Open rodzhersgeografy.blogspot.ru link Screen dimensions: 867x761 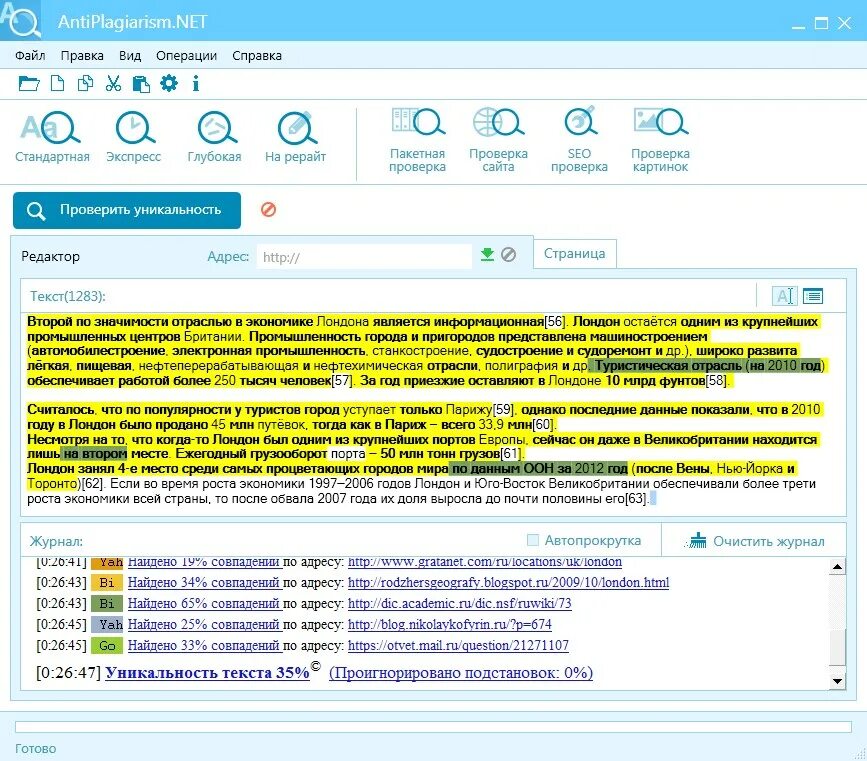tap(508, 582)
